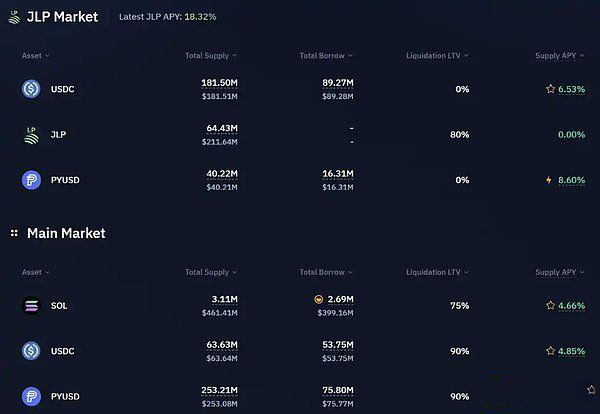
Task: Click the JLP token icon in asset list
Action: 31,134
